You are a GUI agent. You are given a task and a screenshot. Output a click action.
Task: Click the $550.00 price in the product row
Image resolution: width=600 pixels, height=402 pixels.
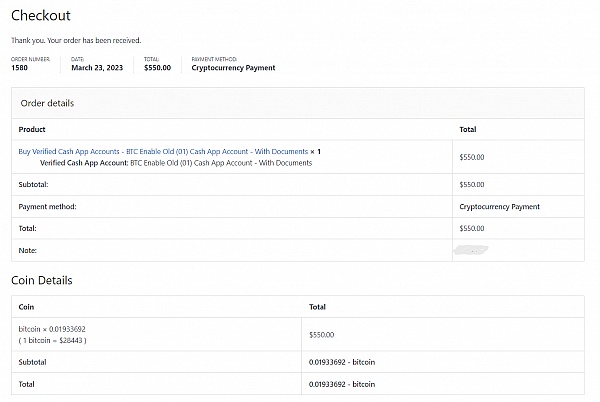pyautogui.click(x=472, y=157)
